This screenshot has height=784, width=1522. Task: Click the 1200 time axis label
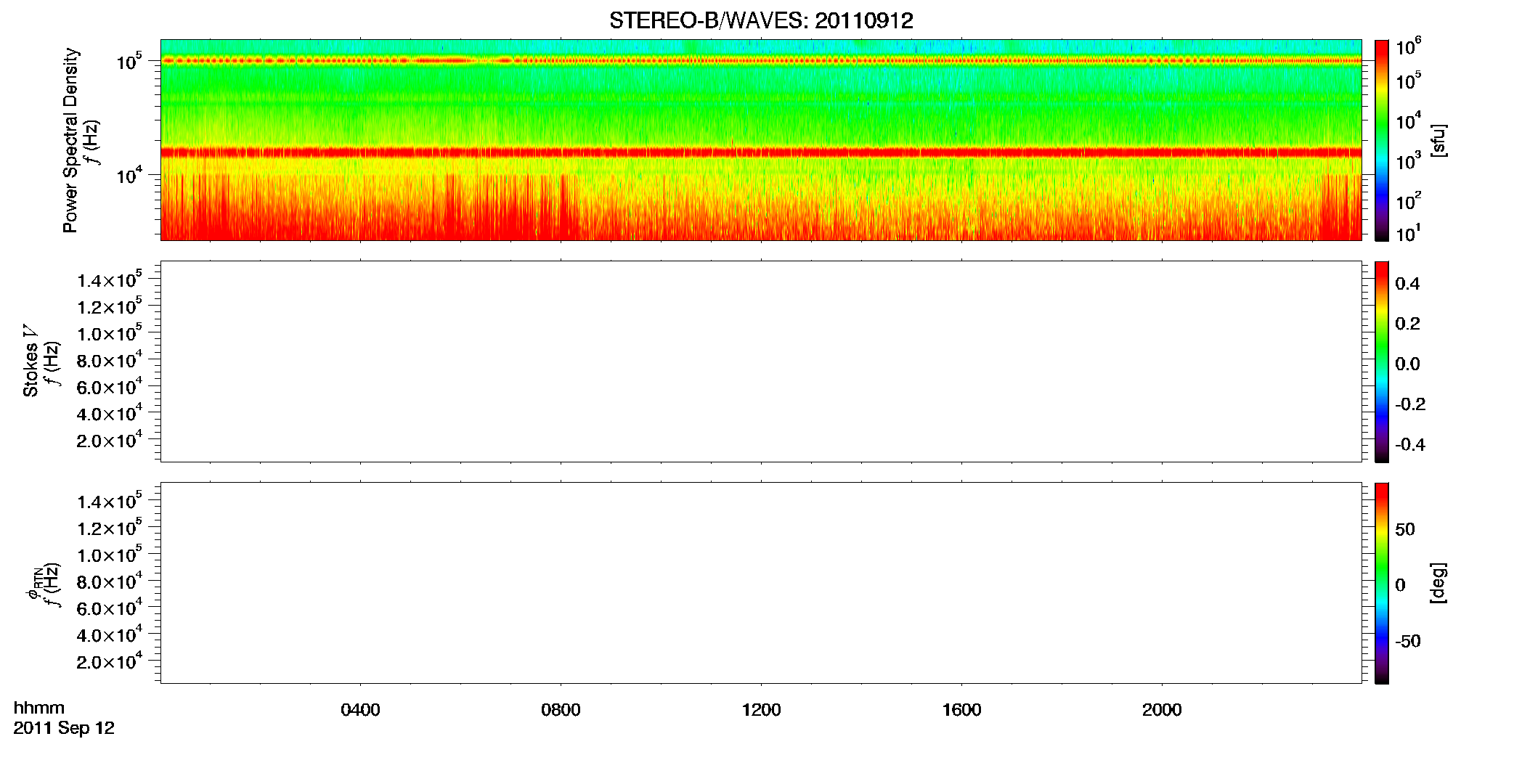pyautogui.click(x=761, y=710)
